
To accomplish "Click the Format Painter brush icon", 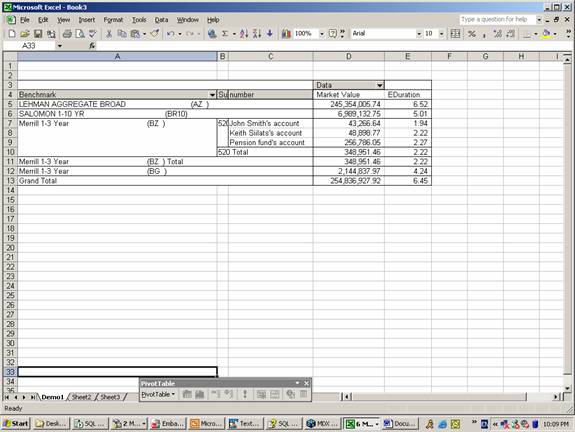I will coord(154,34).
